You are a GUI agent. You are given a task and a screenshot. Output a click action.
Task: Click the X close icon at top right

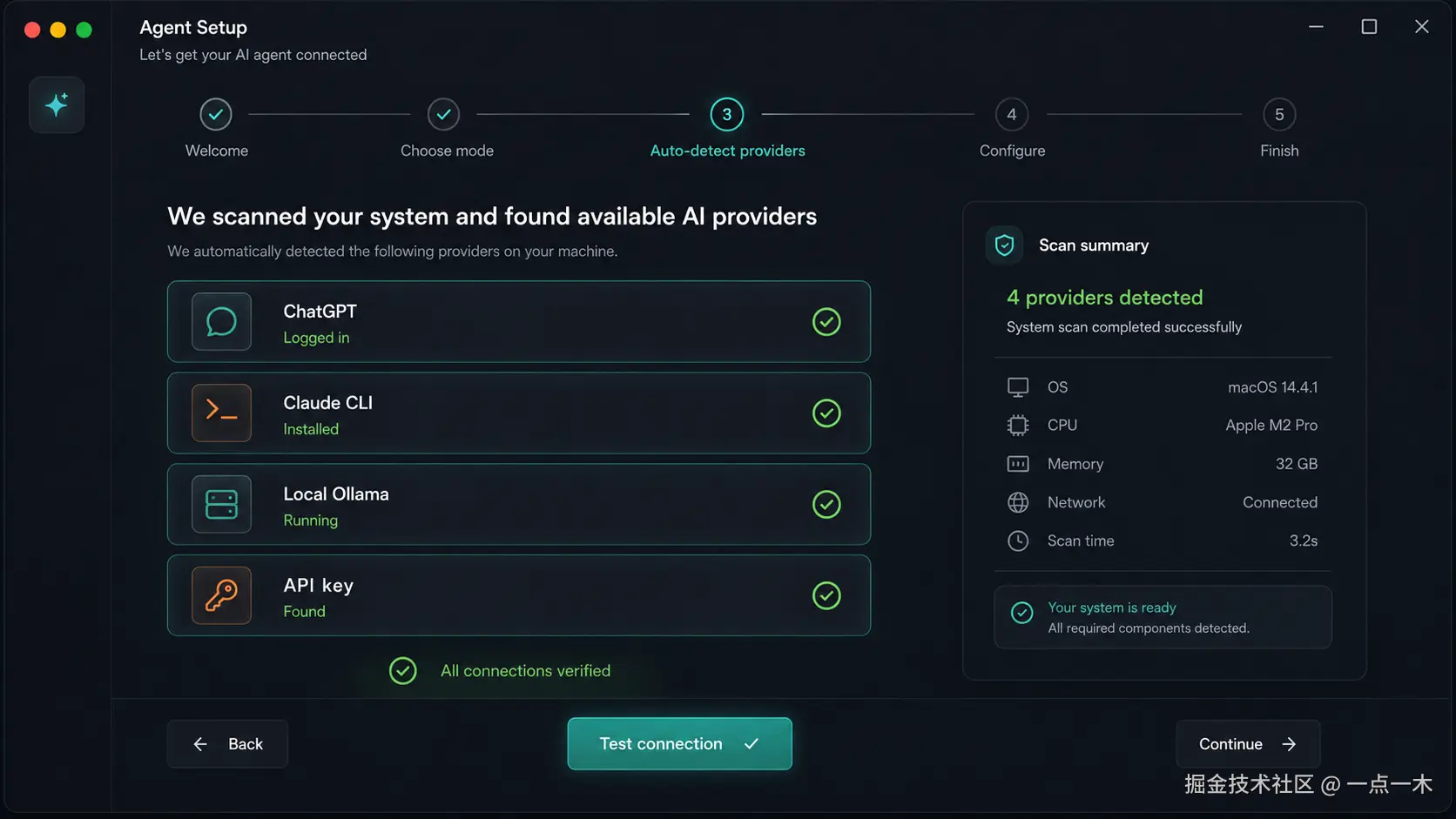pos(1422,27)
